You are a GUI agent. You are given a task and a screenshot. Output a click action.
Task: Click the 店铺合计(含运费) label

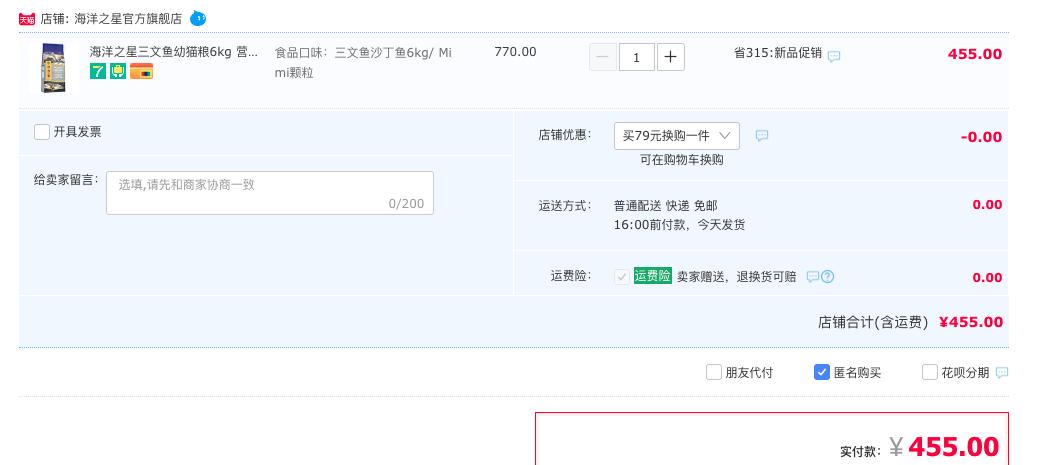(x=873, y=322)
